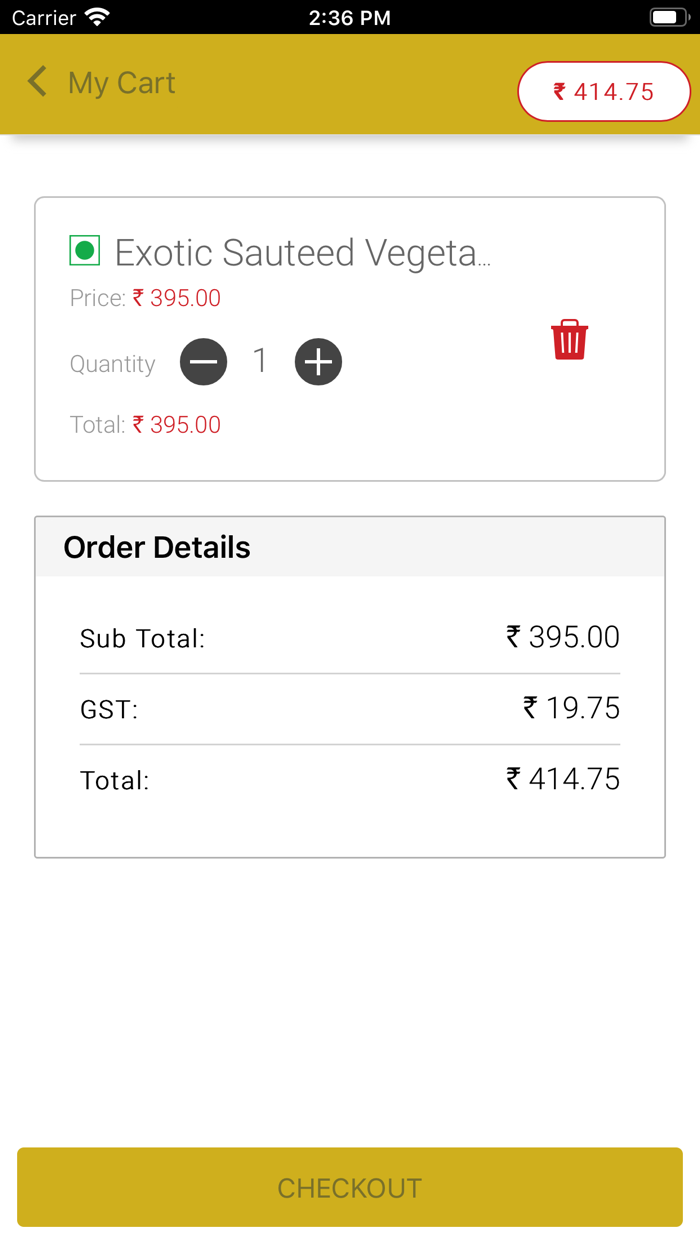Tap the My Cart header title

click(121, 83)
